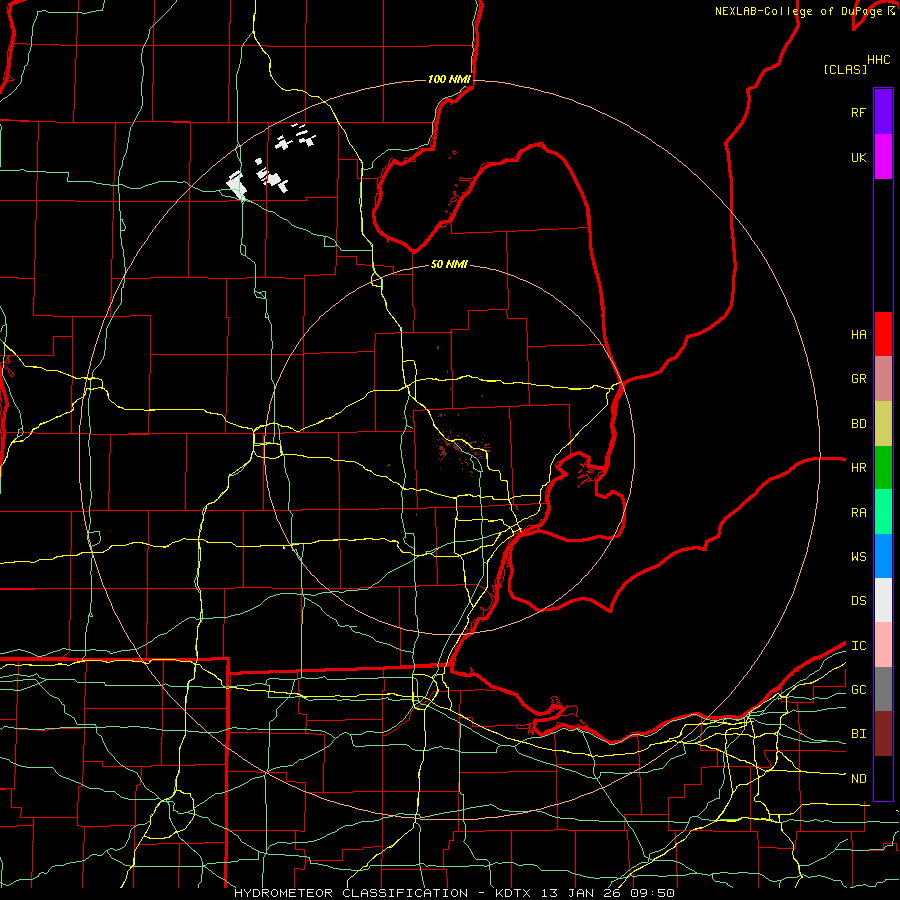Click the ND legend label

tap(858, 778)
